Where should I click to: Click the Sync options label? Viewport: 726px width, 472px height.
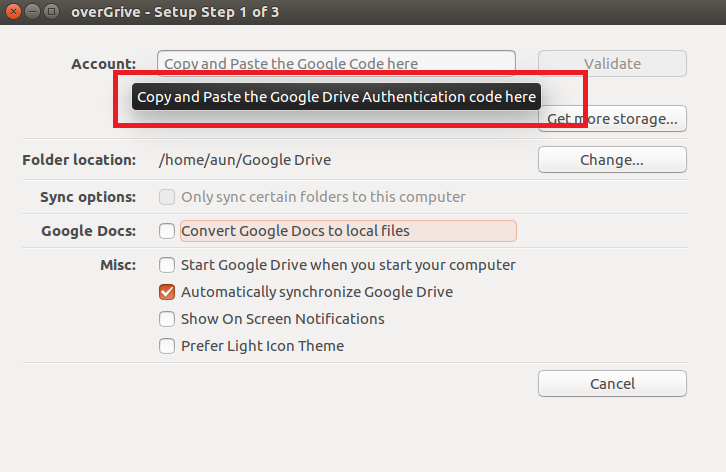[x=88, y=197]
